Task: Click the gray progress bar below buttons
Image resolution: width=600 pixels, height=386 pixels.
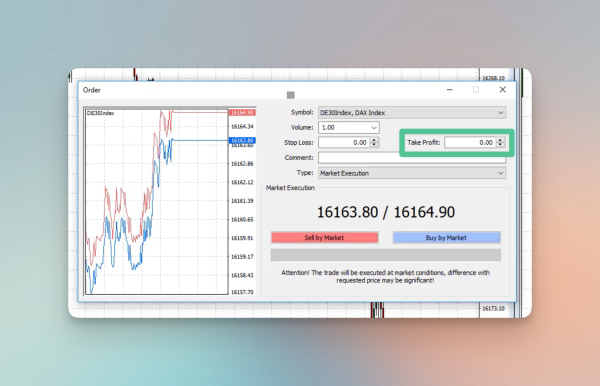Action: [x=386, y=255]
